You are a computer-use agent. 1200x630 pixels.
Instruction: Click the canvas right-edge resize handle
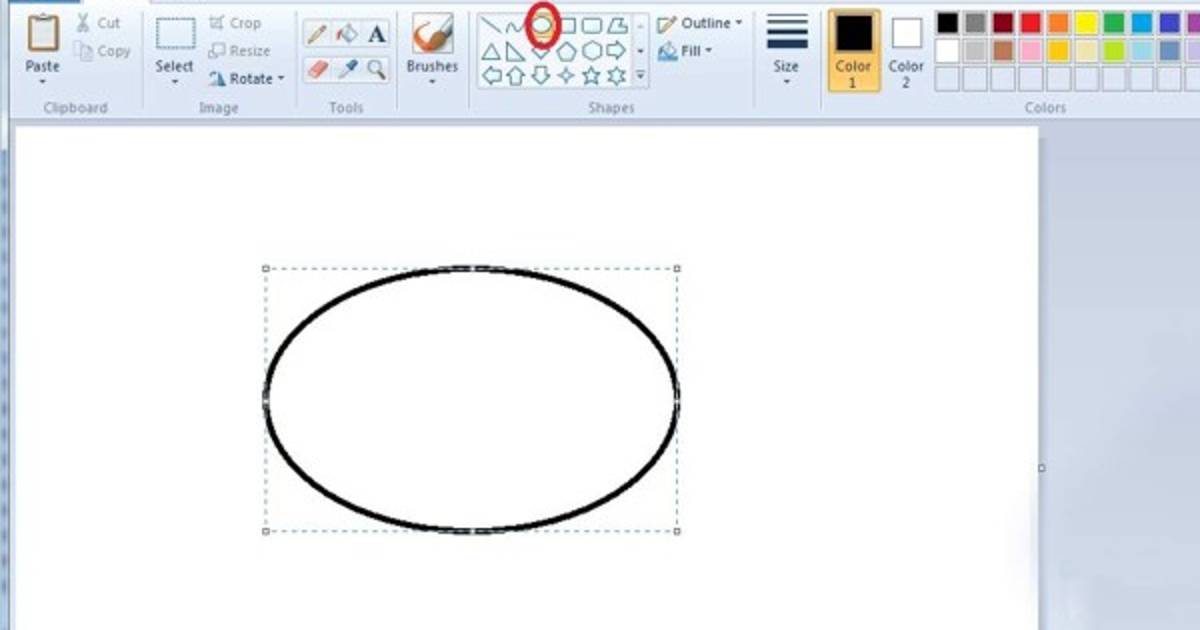pos(1041,467)
